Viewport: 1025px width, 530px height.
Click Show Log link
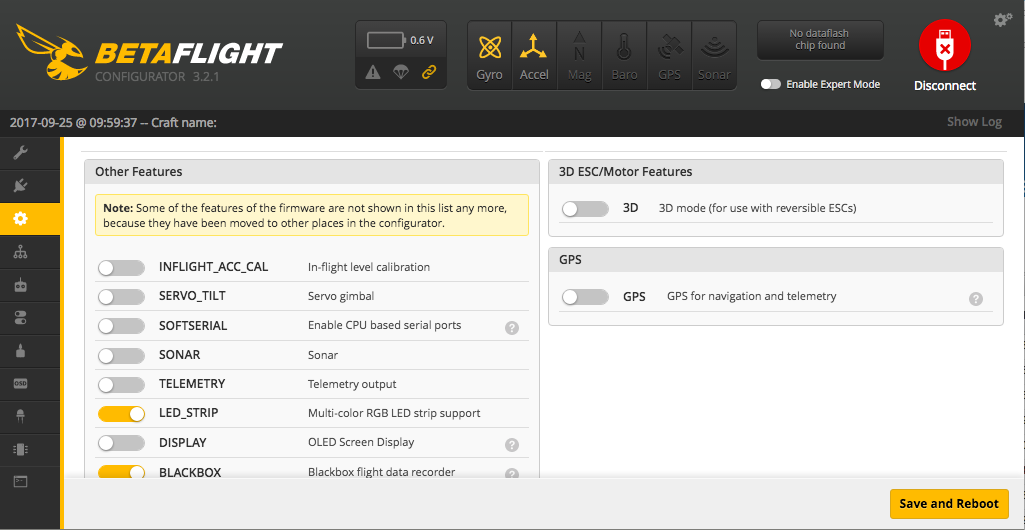click(x=974, y=122)
